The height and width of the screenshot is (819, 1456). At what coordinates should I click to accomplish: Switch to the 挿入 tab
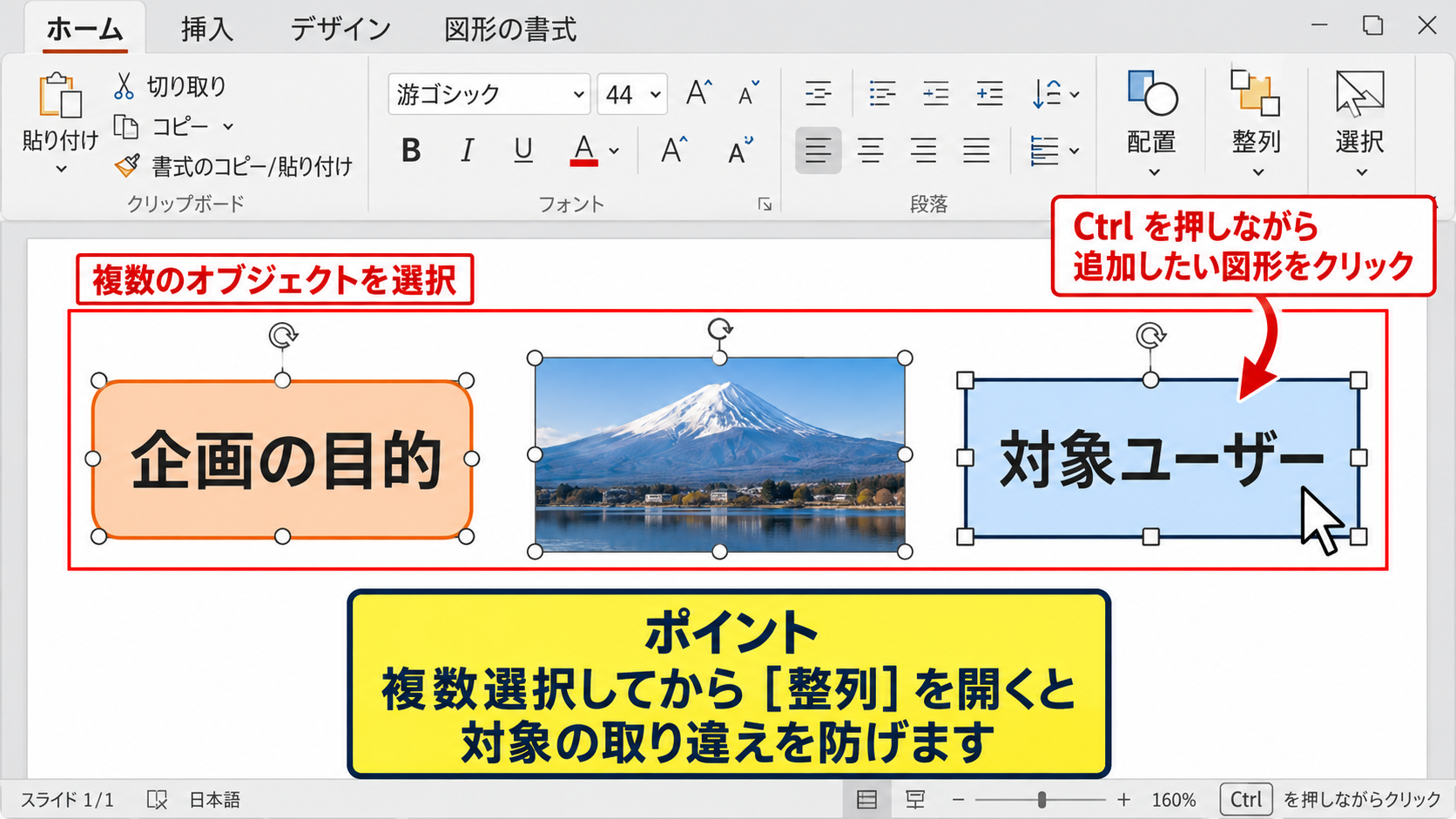(207, 29)
